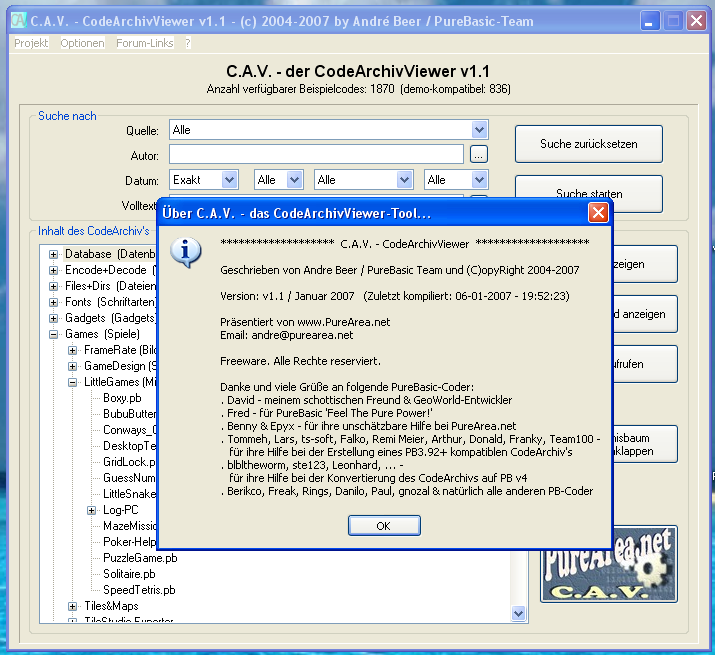Expand the Log-PC tree node
Image resolution: width=715 pixels, height=655 pixels.
tap(91, 510)
